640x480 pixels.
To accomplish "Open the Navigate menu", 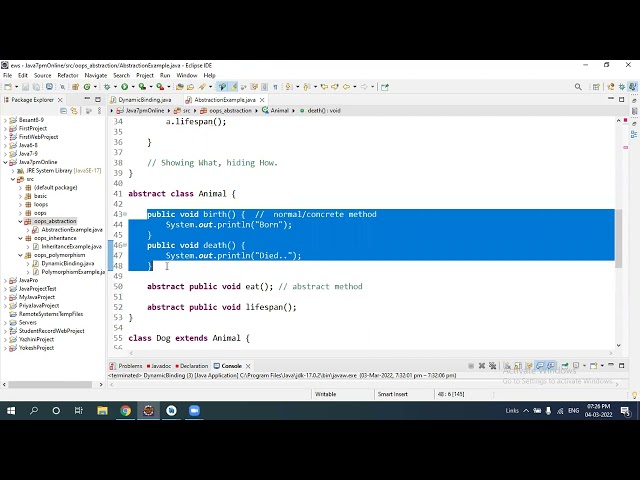I will point(96,76).
